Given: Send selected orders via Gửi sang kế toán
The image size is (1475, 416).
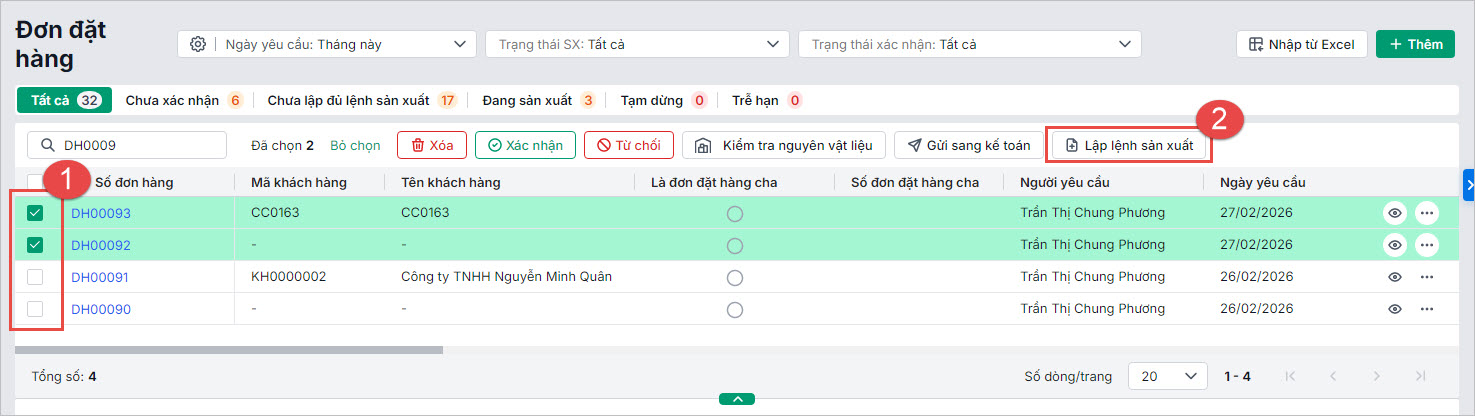Looking at the screenshot, I should 967,146.
